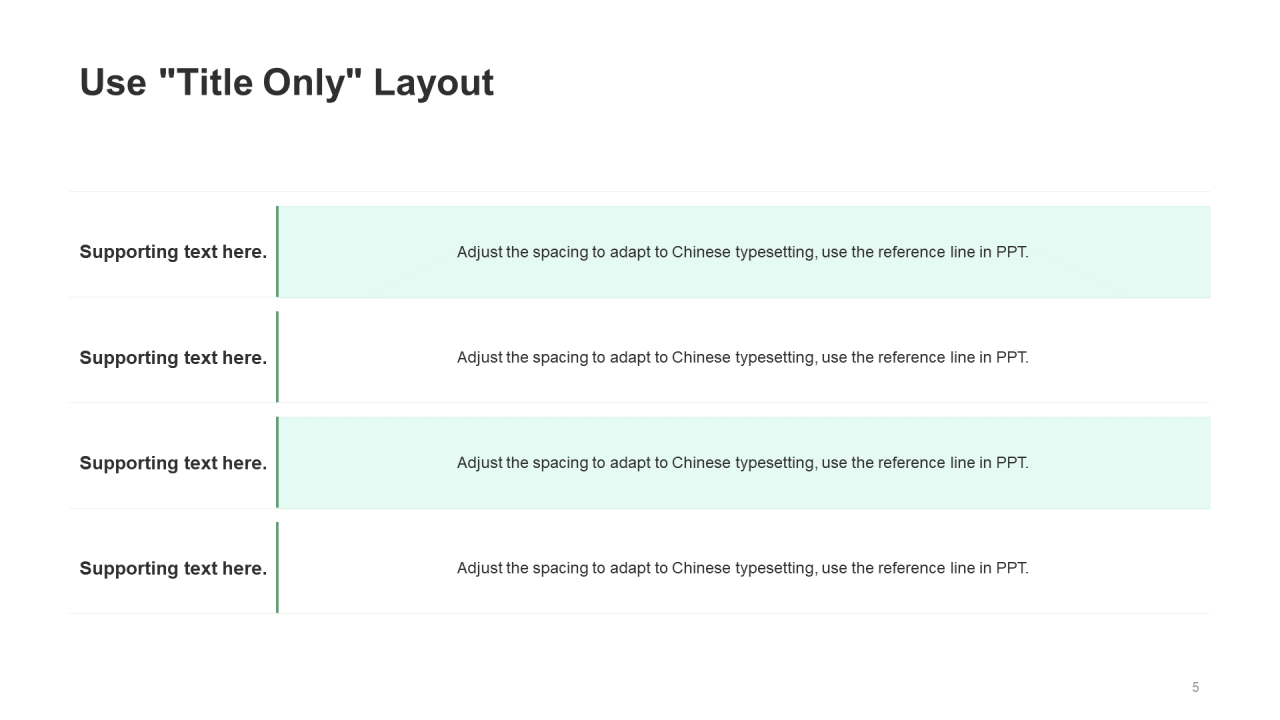Select the third row's "Supporting text here." label

coord(173,463)
